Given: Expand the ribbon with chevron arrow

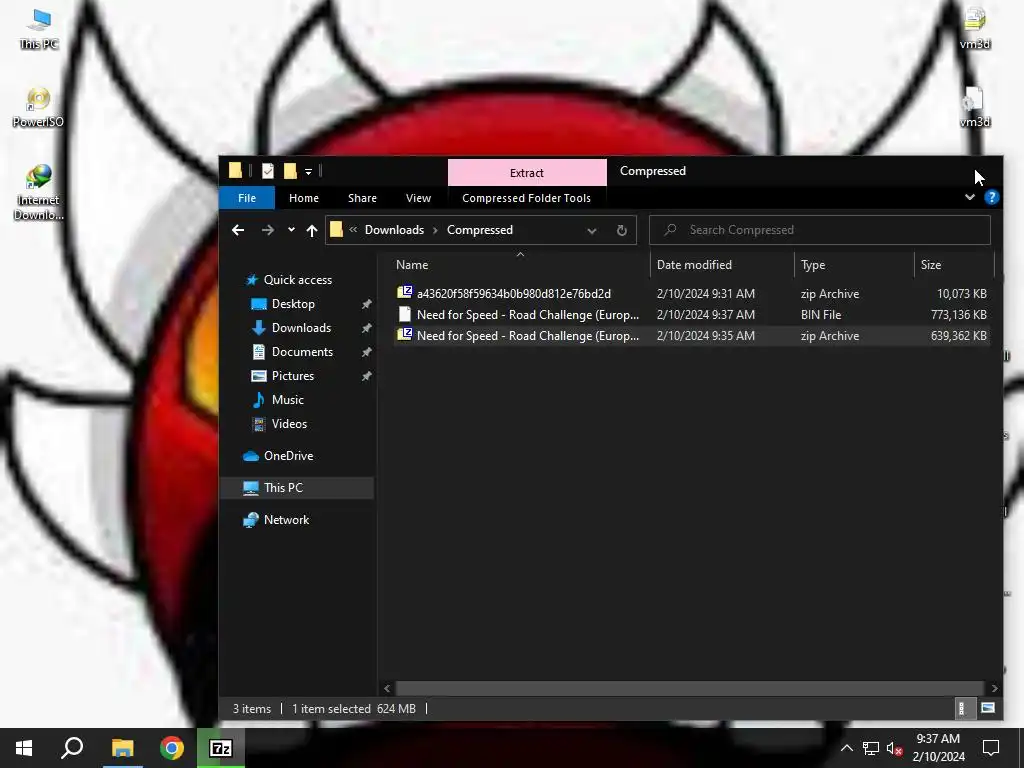Looking at the screenshot, I should 970,197.
